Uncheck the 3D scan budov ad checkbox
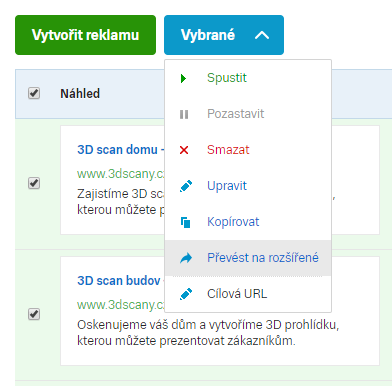The image size is (392, 386). pos(34,314)
